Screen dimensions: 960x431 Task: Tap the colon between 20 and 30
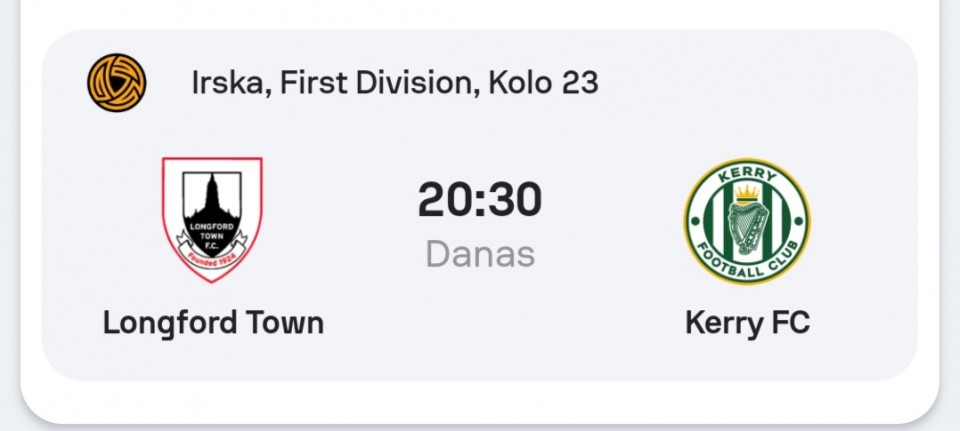(x=480, y=201)
